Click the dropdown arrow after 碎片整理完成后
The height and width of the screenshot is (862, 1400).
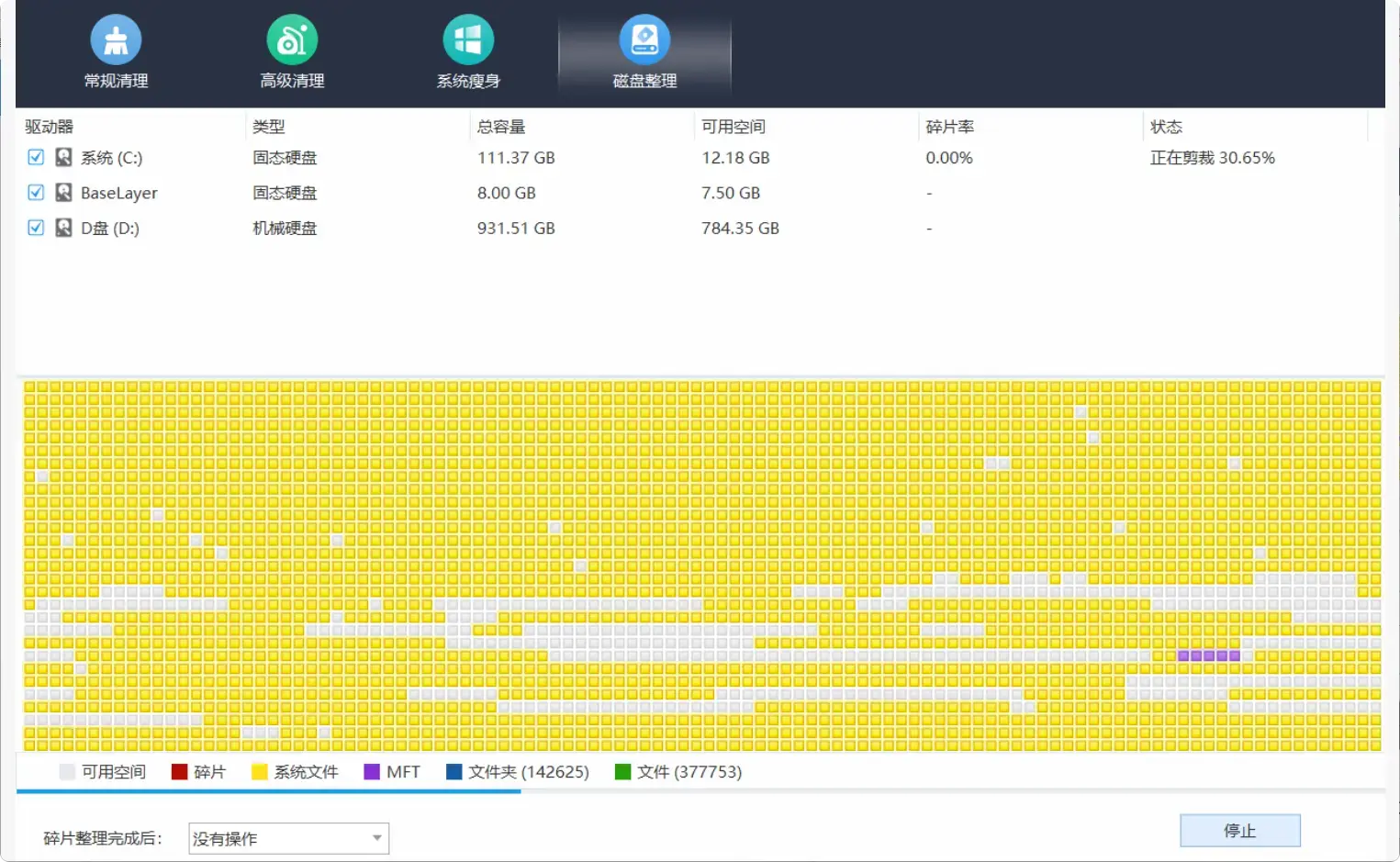[376, 838]
